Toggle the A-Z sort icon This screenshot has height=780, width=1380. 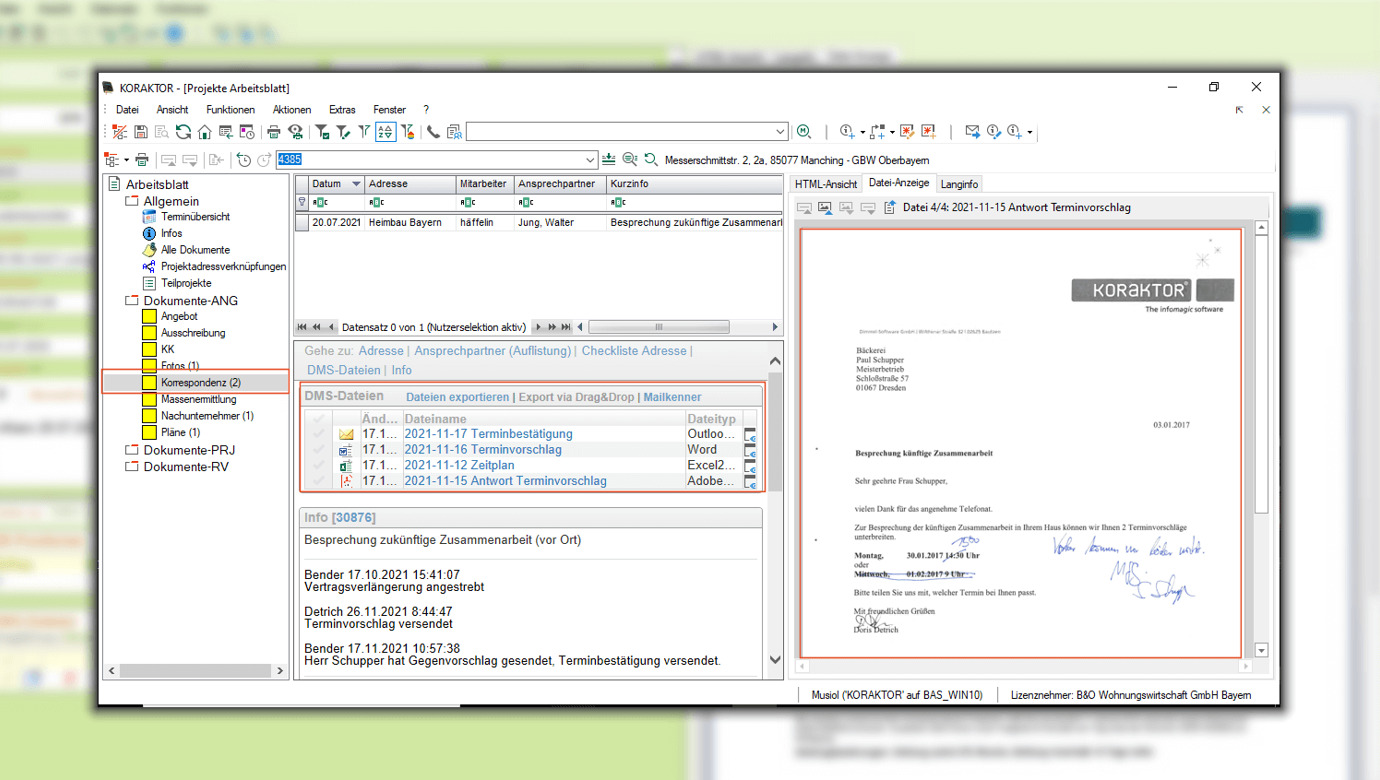[x=385, y=132]
